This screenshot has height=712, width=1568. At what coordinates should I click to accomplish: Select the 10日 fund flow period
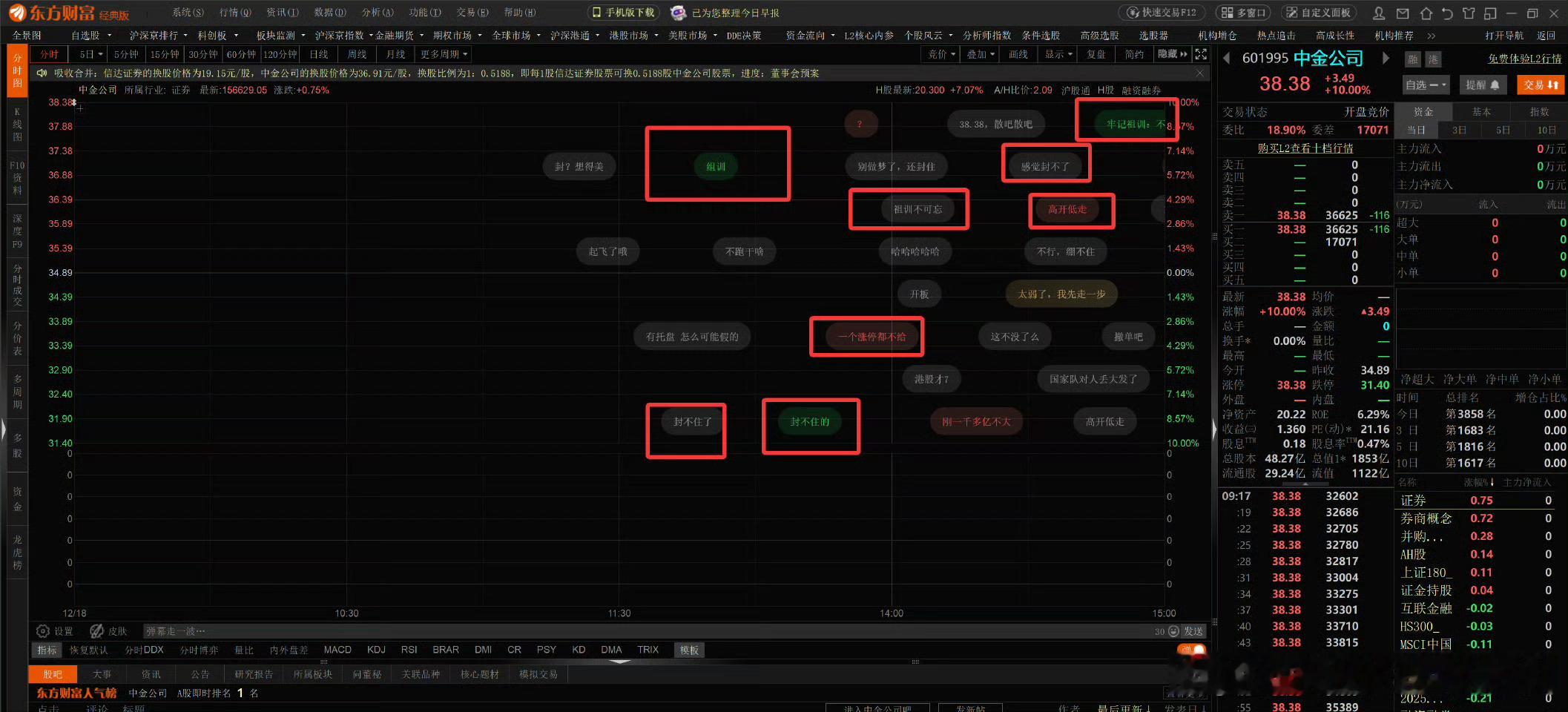coord(1546,130)
